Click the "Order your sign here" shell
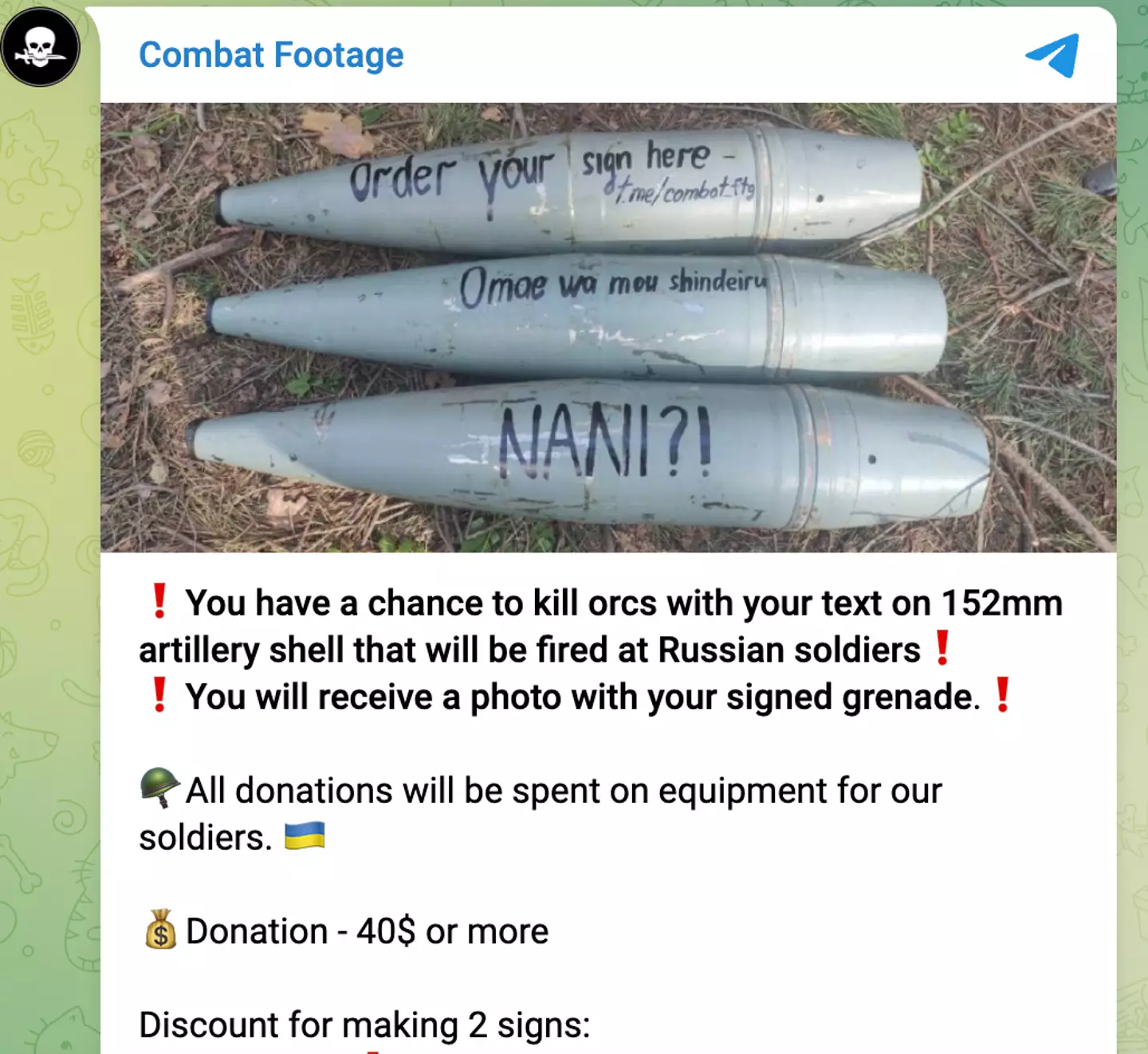Image resolution: width=1148 pixels, height=1054 pixels. [x=570, y=187]
